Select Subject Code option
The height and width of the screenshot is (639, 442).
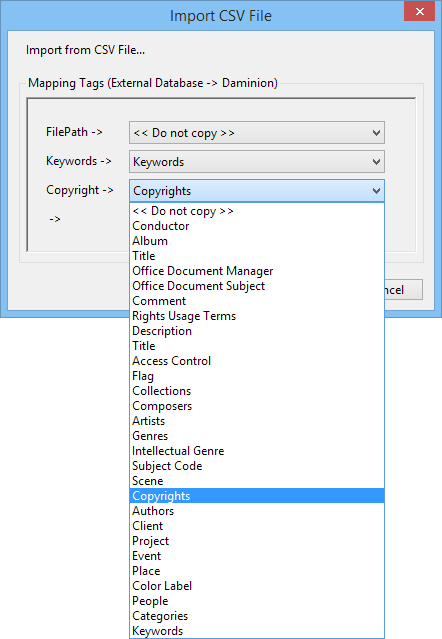click(257, 466)
